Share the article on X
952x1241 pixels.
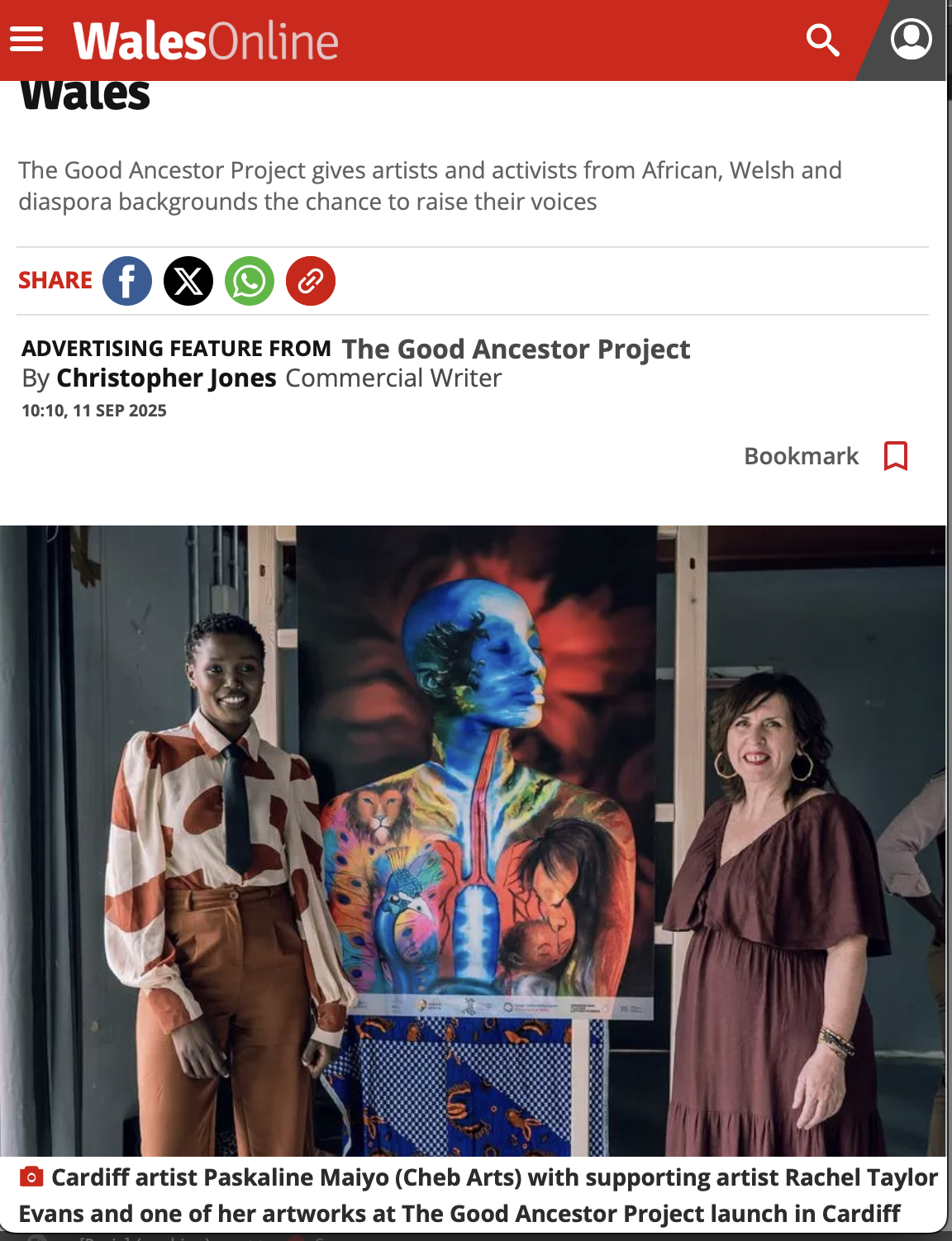188,281
